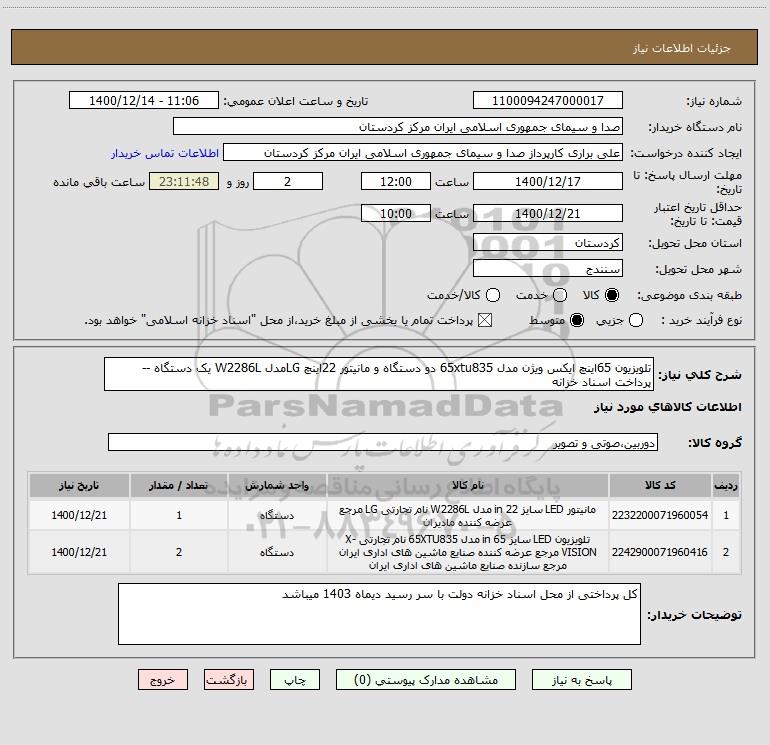Click quantity cell 1 in monitor row
This screenshot has width=770, height=745.
pos(179,515)
